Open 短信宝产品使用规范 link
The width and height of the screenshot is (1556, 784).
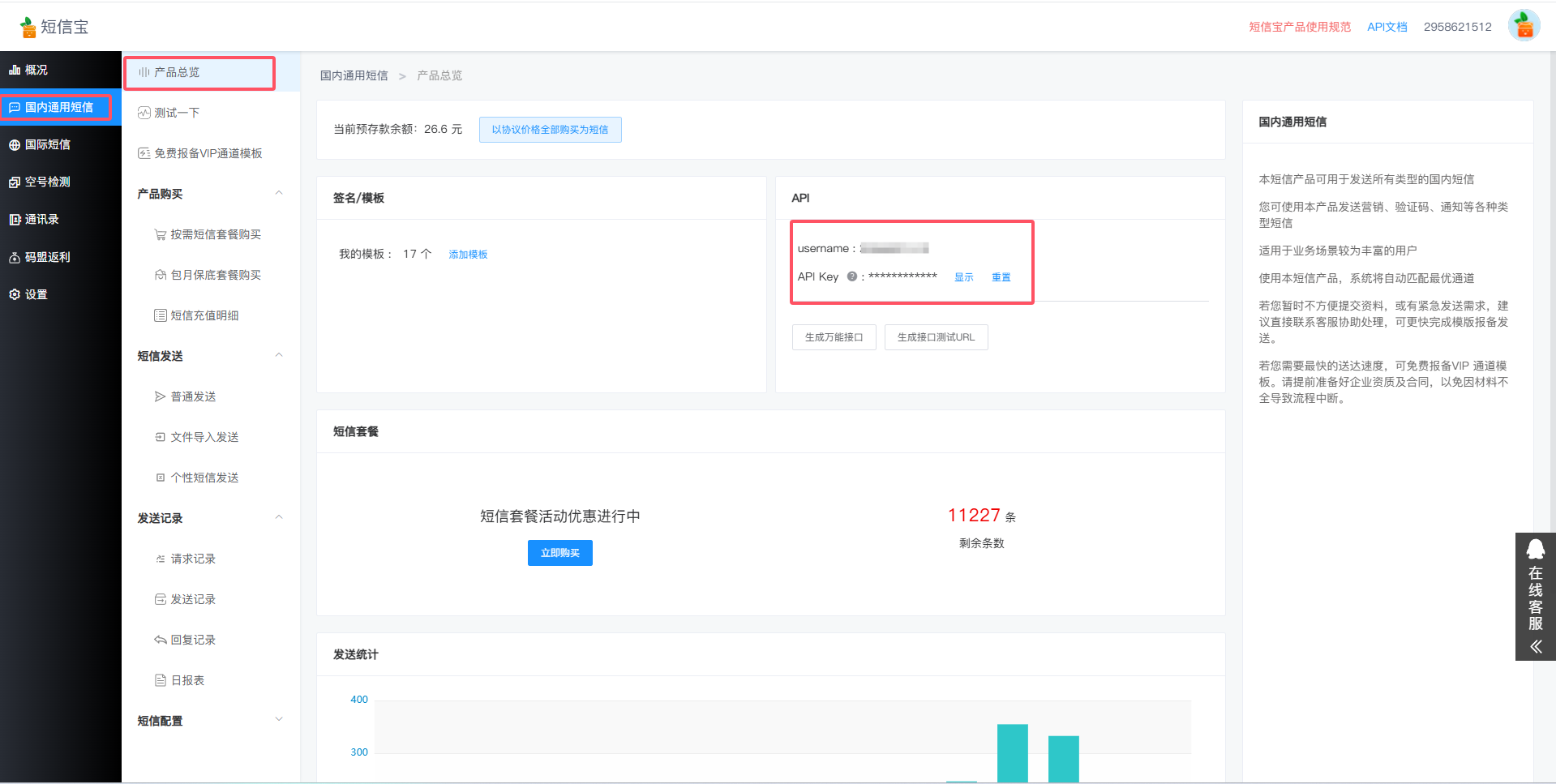click(1300, 27)
